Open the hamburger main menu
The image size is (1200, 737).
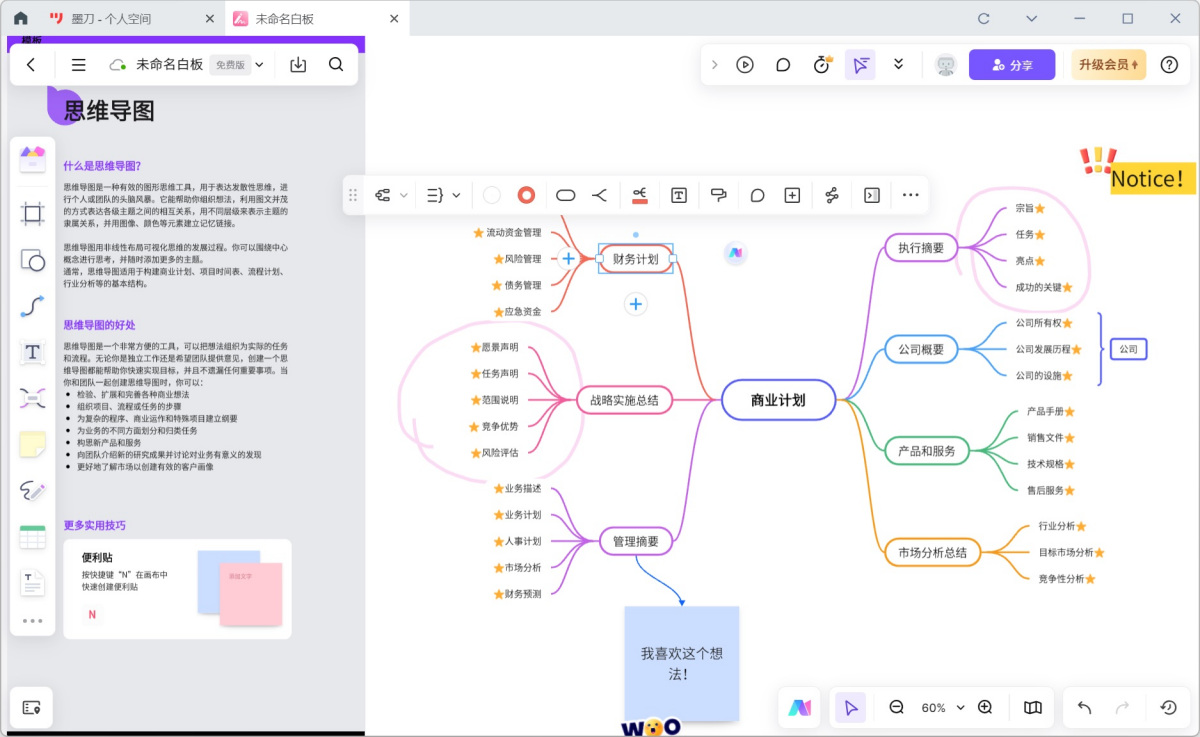point(78,65)
